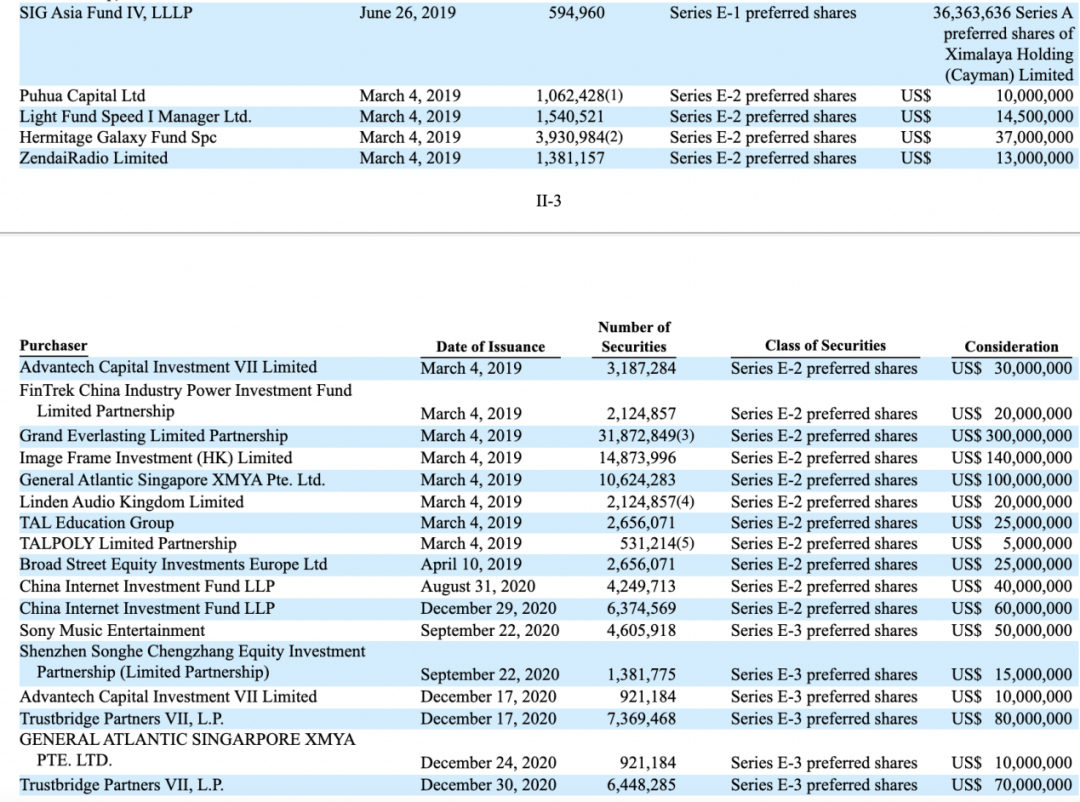The width and height of the screenshot is (1080, 802).
Task: Click the "Purchaser" column header
Action: 53,346
